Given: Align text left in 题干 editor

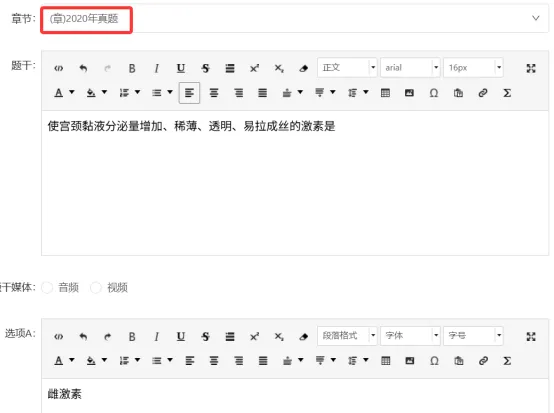Looking at the screenshot, I should point(189,93).
